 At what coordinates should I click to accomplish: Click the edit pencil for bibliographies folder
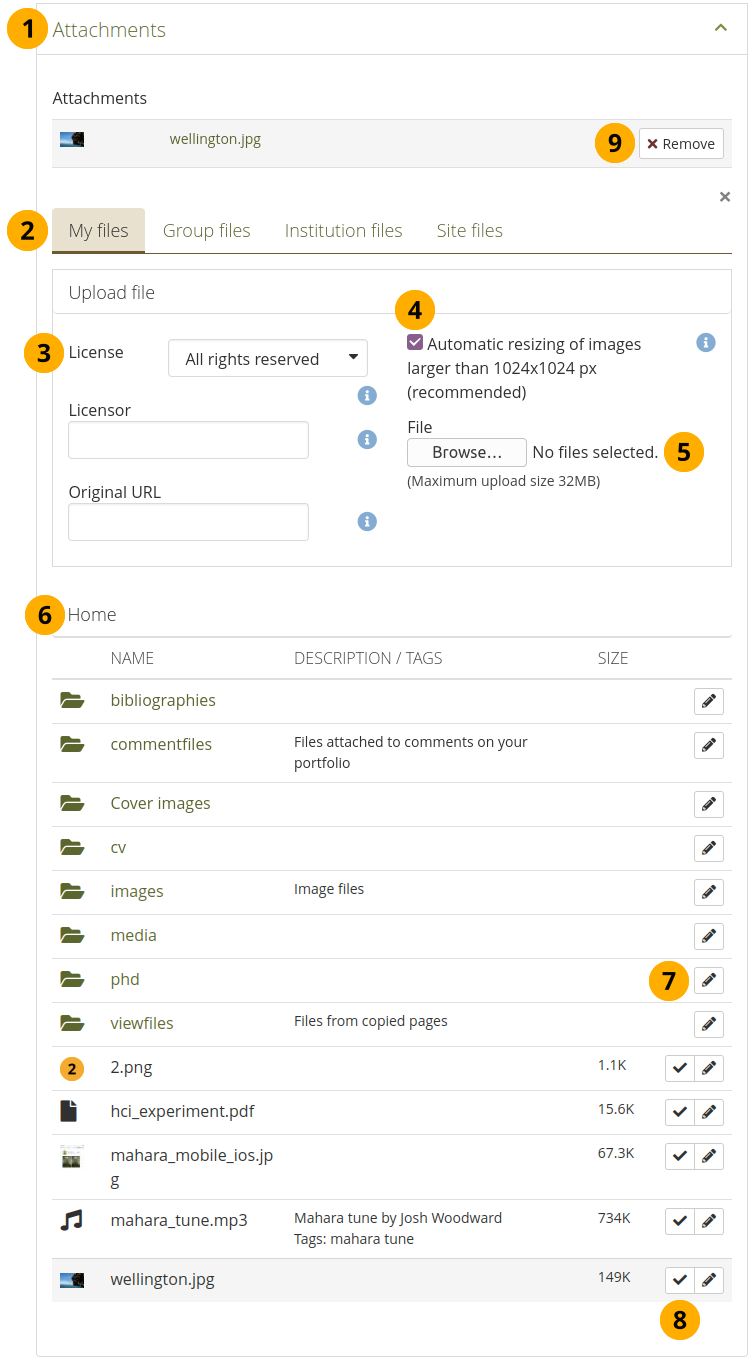tap(708, 701)
